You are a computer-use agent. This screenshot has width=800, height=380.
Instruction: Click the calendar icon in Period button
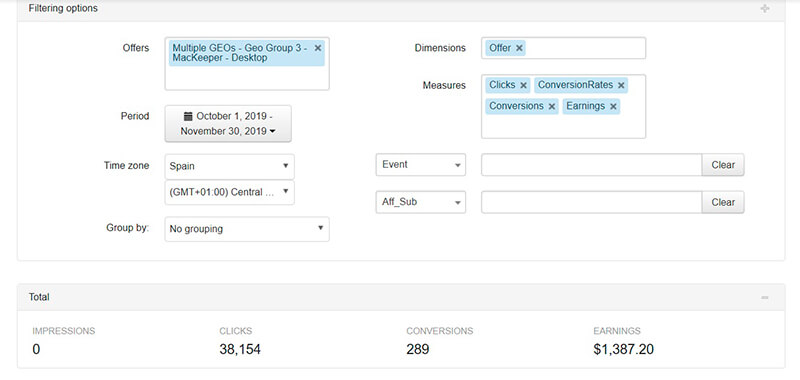pyautogui.click(x=188, y=116)
